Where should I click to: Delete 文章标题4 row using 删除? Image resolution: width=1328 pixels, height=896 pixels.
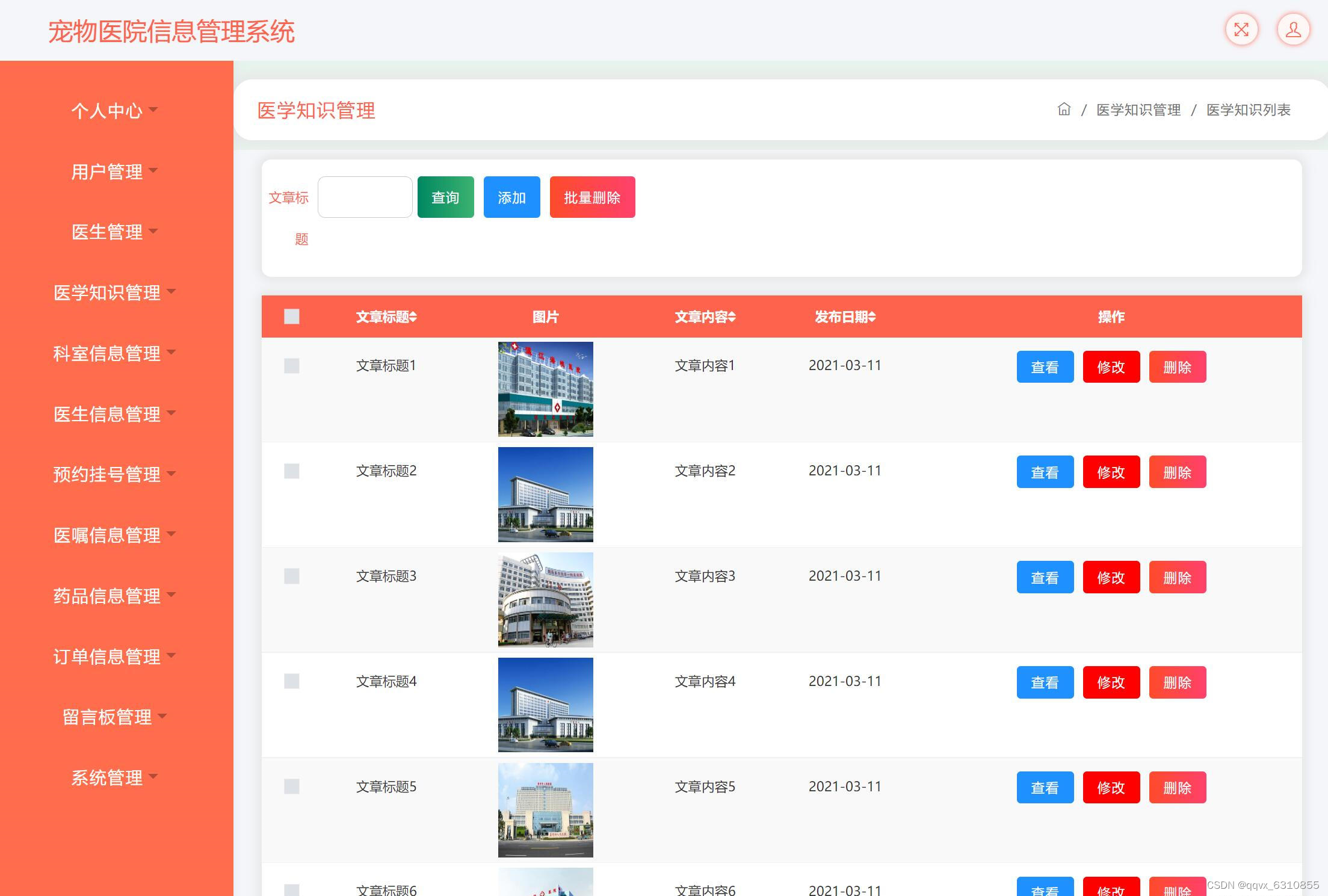tap(1178, 682)
